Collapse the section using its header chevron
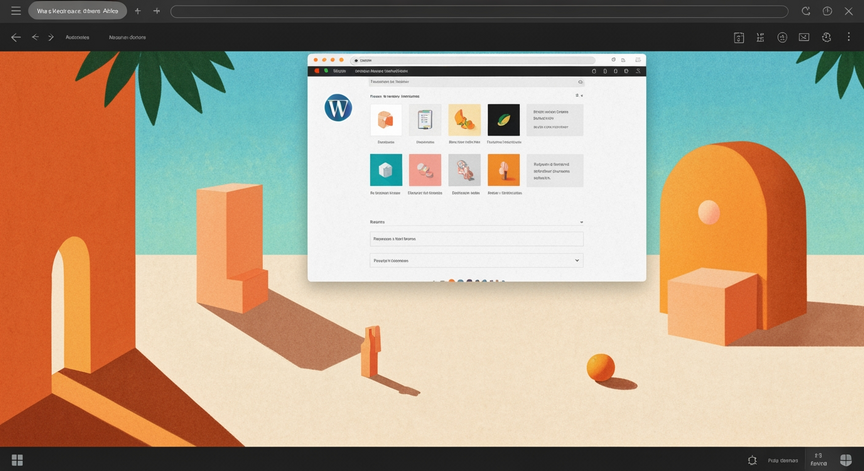Viewport: 864px width, 471px height. 581,222
